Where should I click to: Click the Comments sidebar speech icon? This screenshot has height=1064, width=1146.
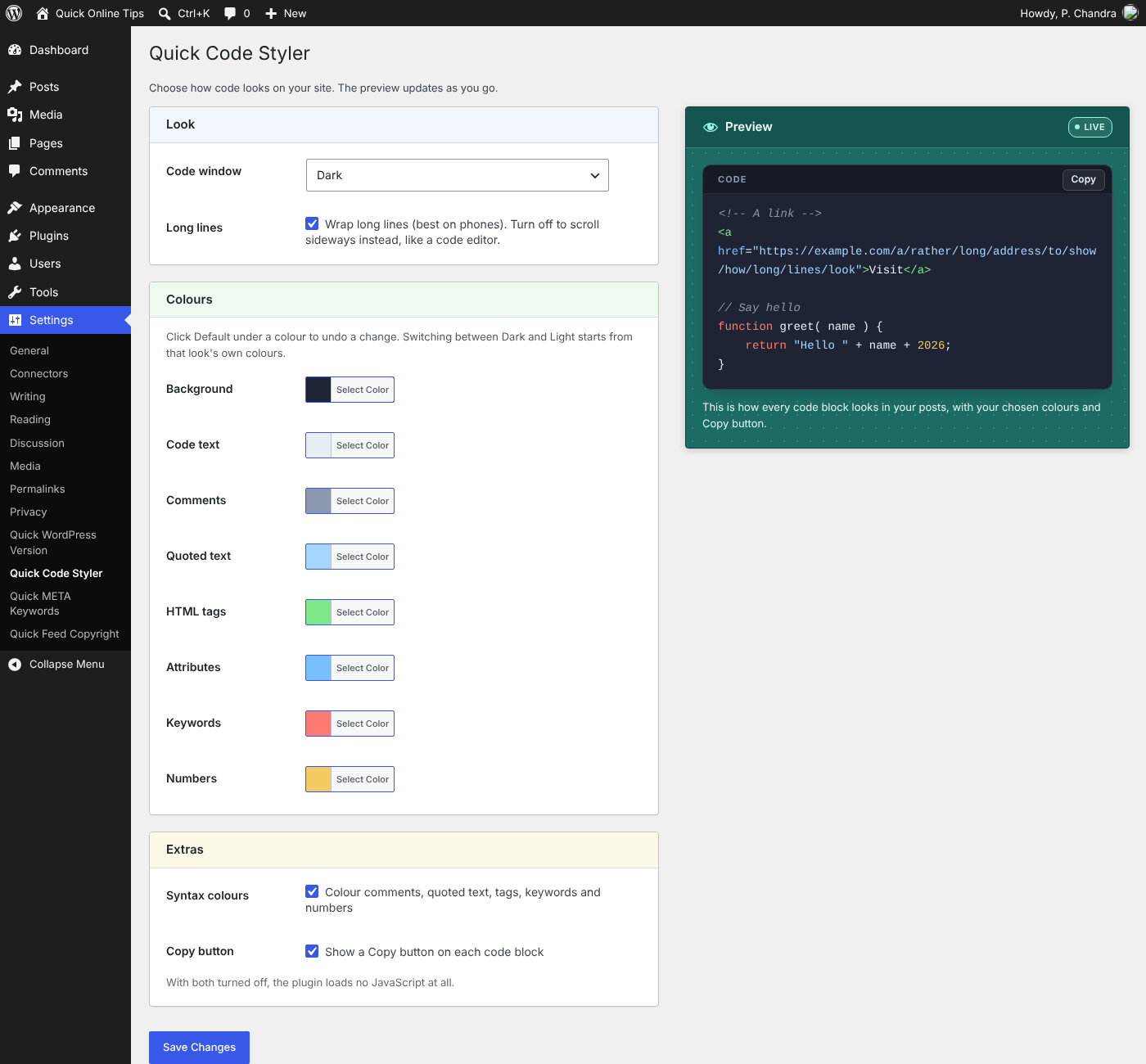pos(15,171)
